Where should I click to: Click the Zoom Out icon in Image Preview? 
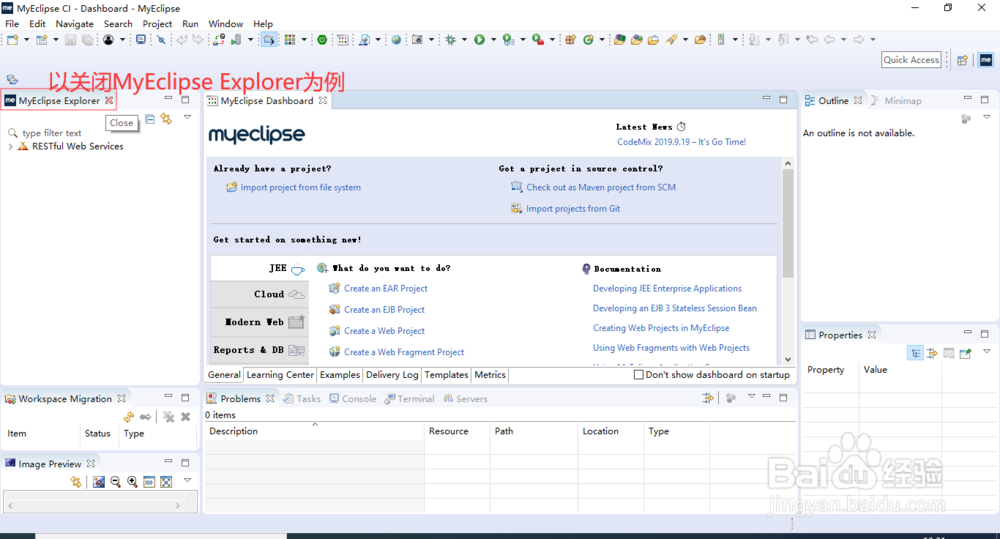click(x=115, y=482)
